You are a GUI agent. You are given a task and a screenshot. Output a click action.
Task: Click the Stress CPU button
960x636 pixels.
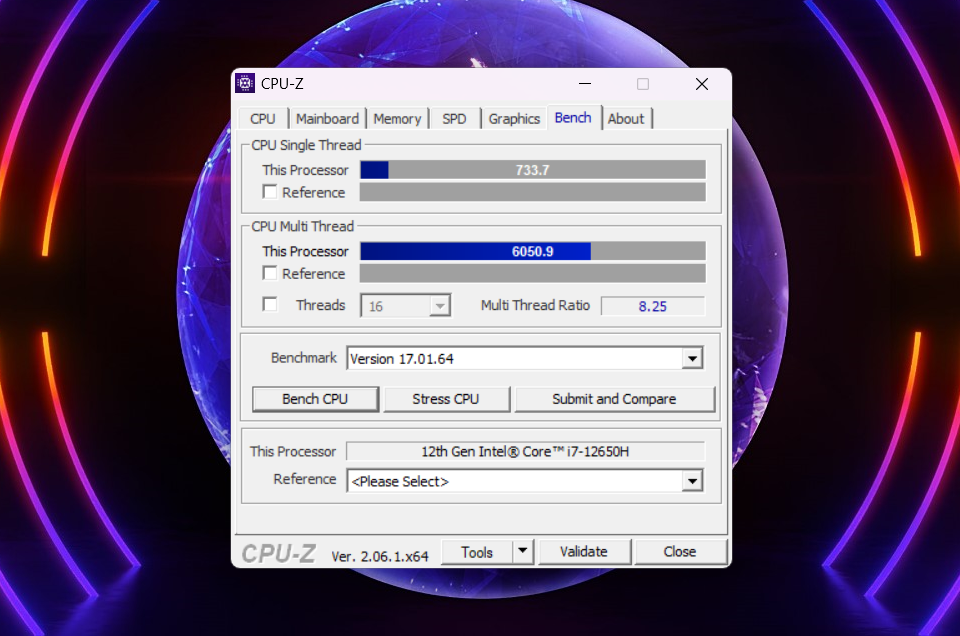[x=446, y=399]
